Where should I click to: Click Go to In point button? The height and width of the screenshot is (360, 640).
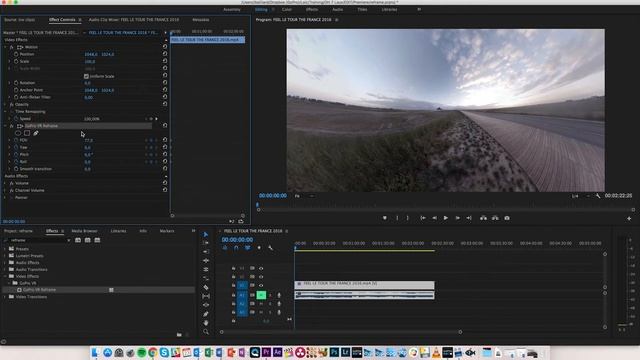point(423,218)
